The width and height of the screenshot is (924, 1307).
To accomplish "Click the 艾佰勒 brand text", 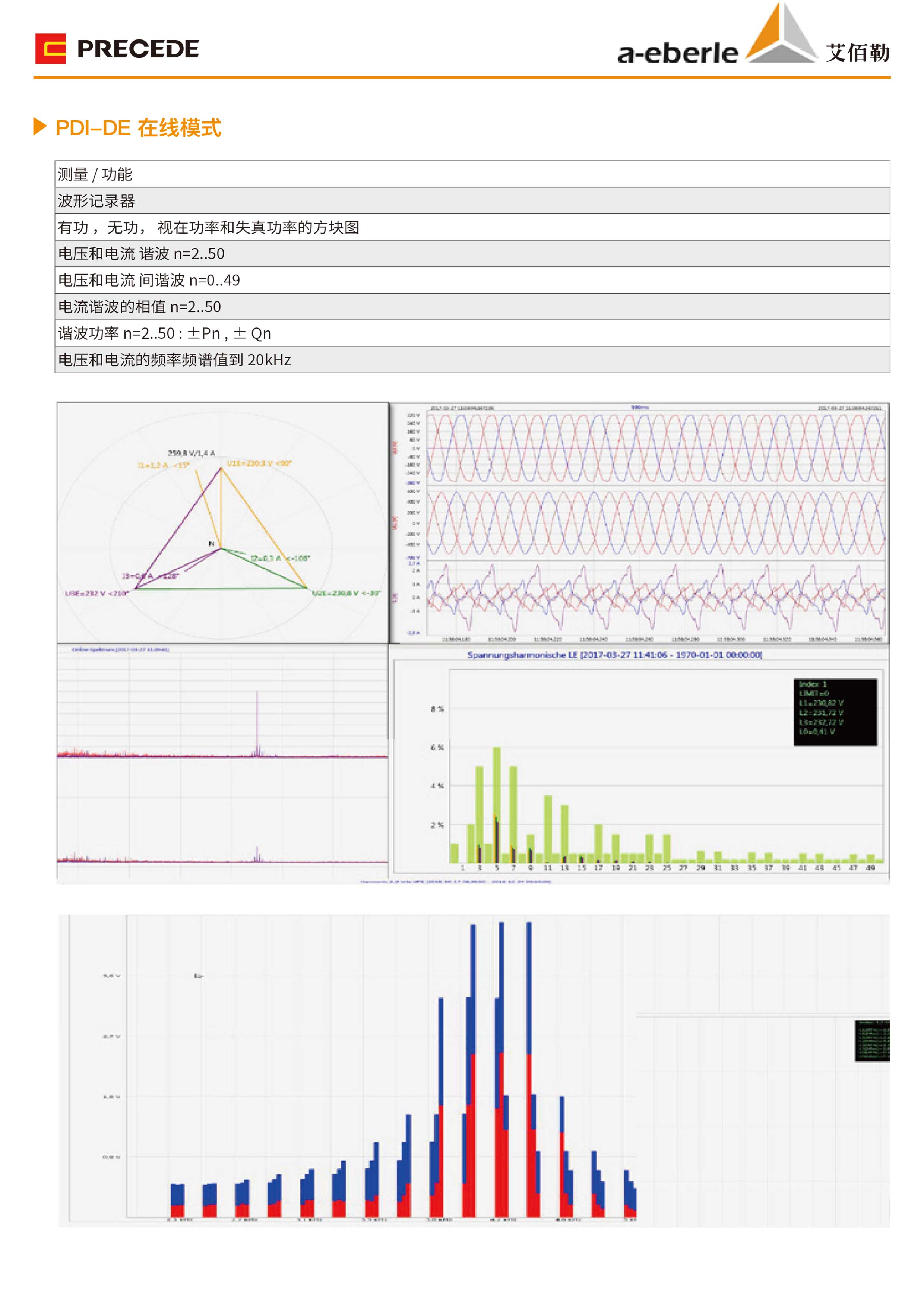I will pos(857,53).
